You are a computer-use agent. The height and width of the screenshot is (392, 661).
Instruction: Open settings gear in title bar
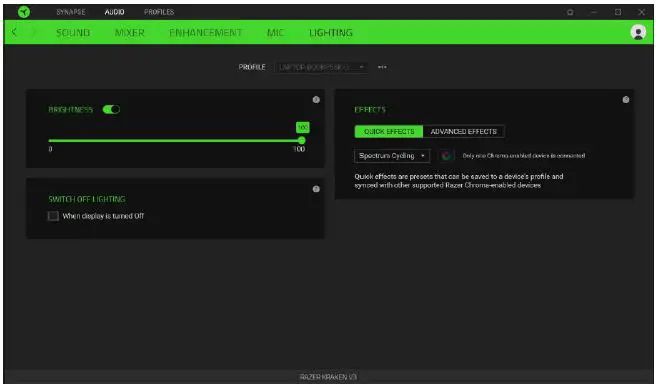pyautogui.click(x=570, y=12)
